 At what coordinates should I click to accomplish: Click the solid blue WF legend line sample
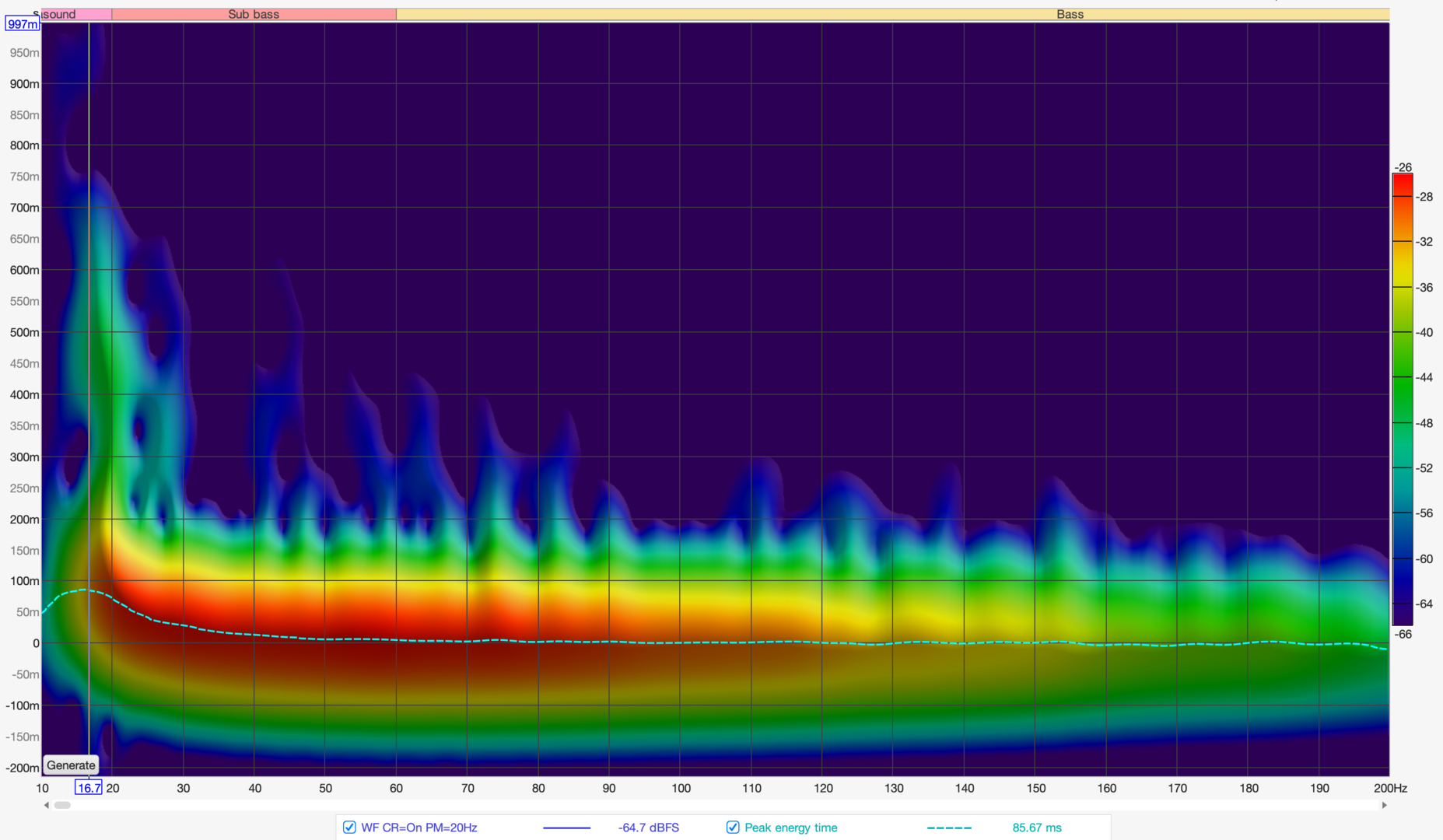(x=566, y=828)
